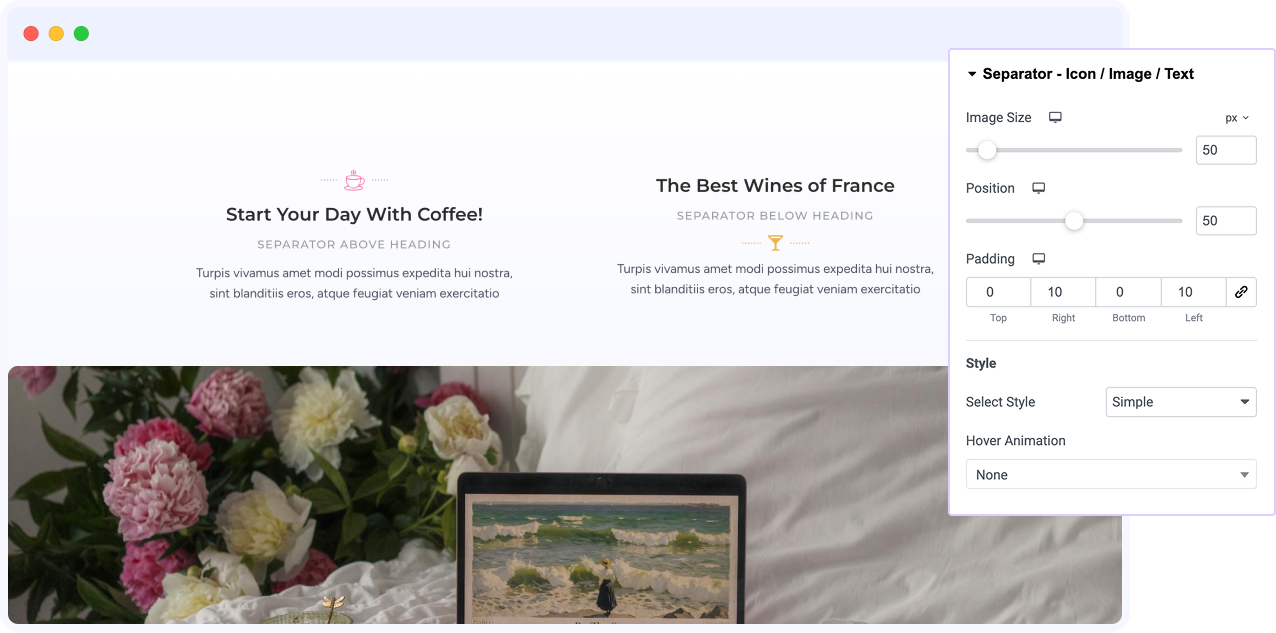Screen dimensions: 1276x633
Task: Click the cocktail glass separator icon
Action: tap(775, 242)
